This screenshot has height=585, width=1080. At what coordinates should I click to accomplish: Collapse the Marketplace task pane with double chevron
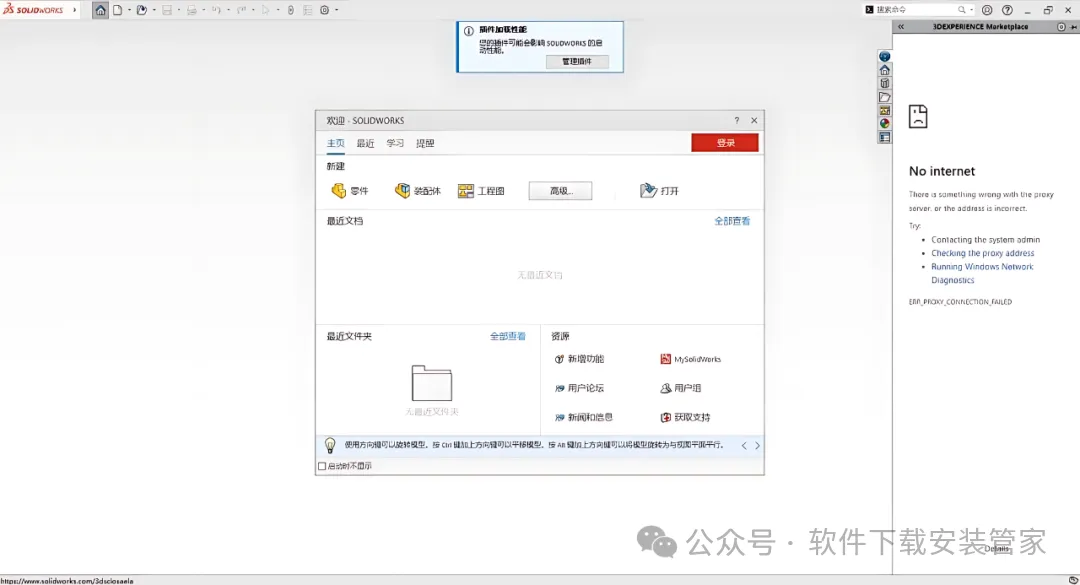(901, 27)
